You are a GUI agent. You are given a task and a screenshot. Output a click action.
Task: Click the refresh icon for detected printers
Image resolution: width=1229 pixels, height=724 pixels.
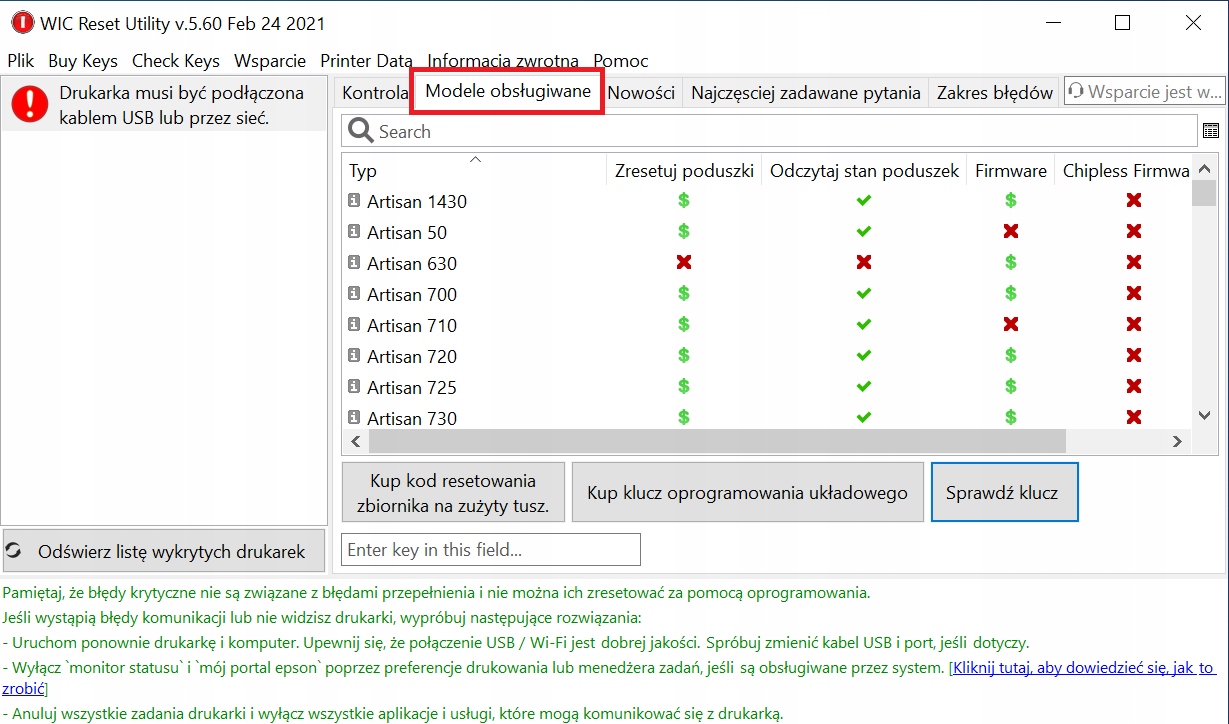pyautogui.click(x=15, y=551)
